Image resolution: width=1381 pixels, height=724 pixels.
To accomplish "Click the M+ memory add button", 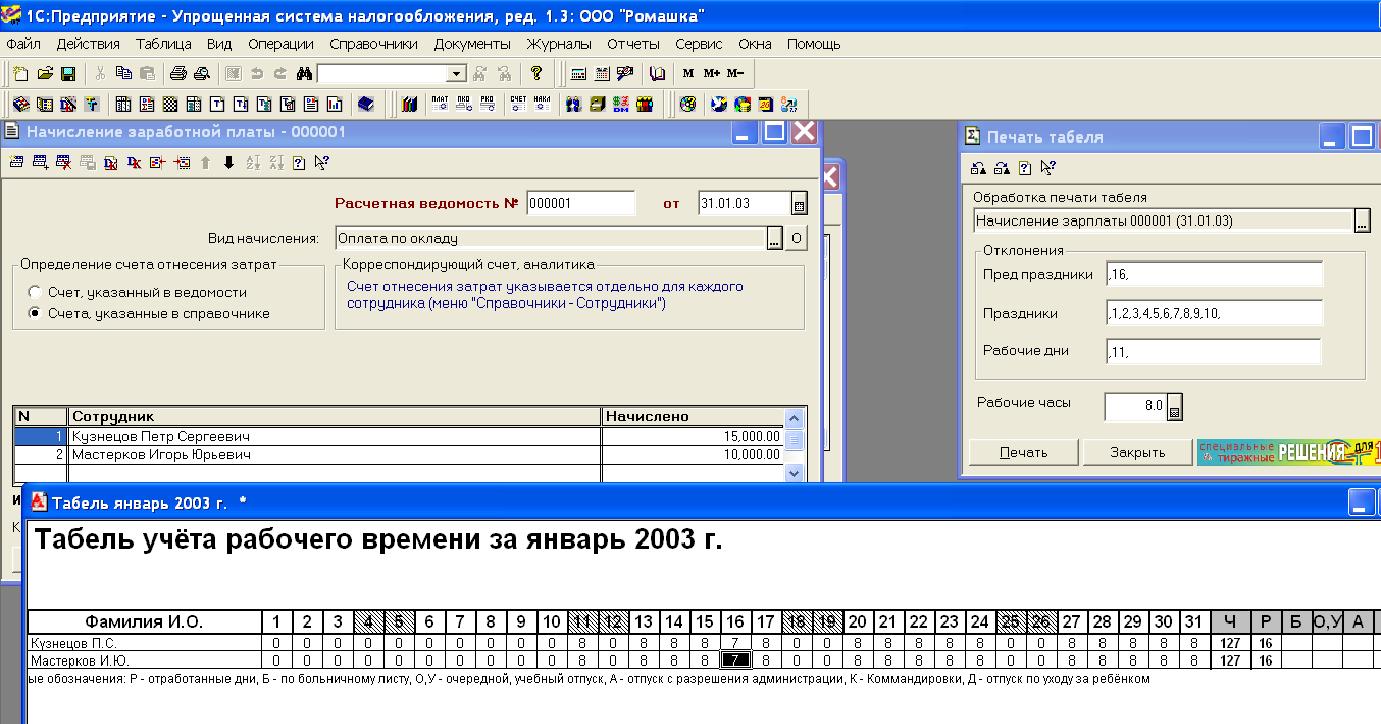I will (x=712, y=73).
